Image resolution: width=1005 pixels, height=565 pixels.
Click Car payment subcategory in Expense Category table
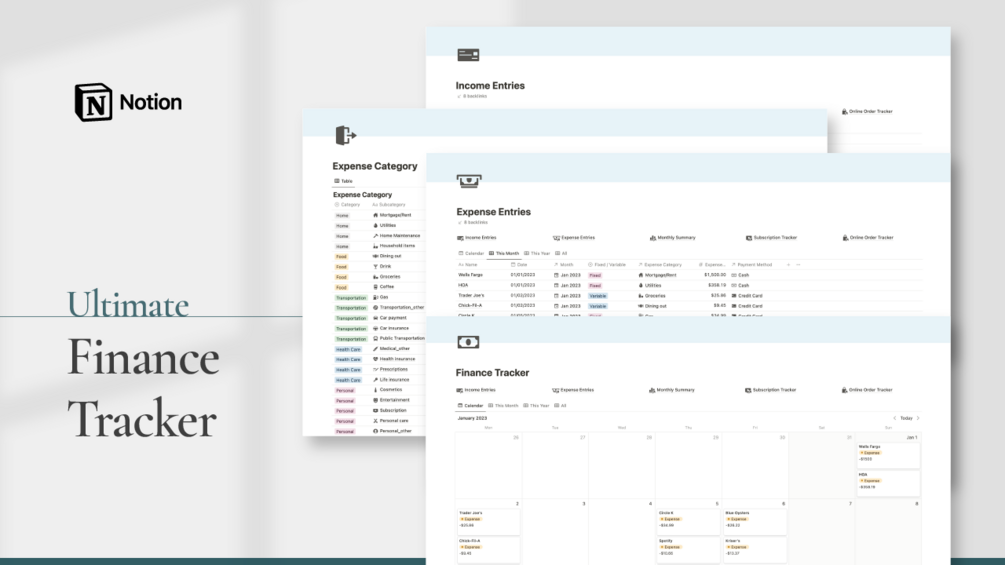point(390,318)
